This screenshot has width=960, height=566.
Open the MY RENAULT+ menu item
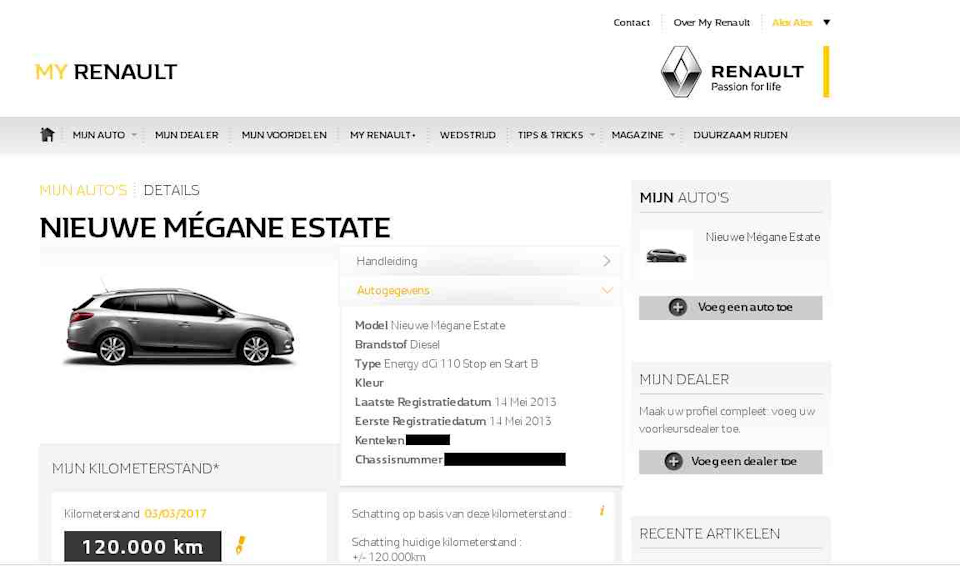[x=383, y=135]
